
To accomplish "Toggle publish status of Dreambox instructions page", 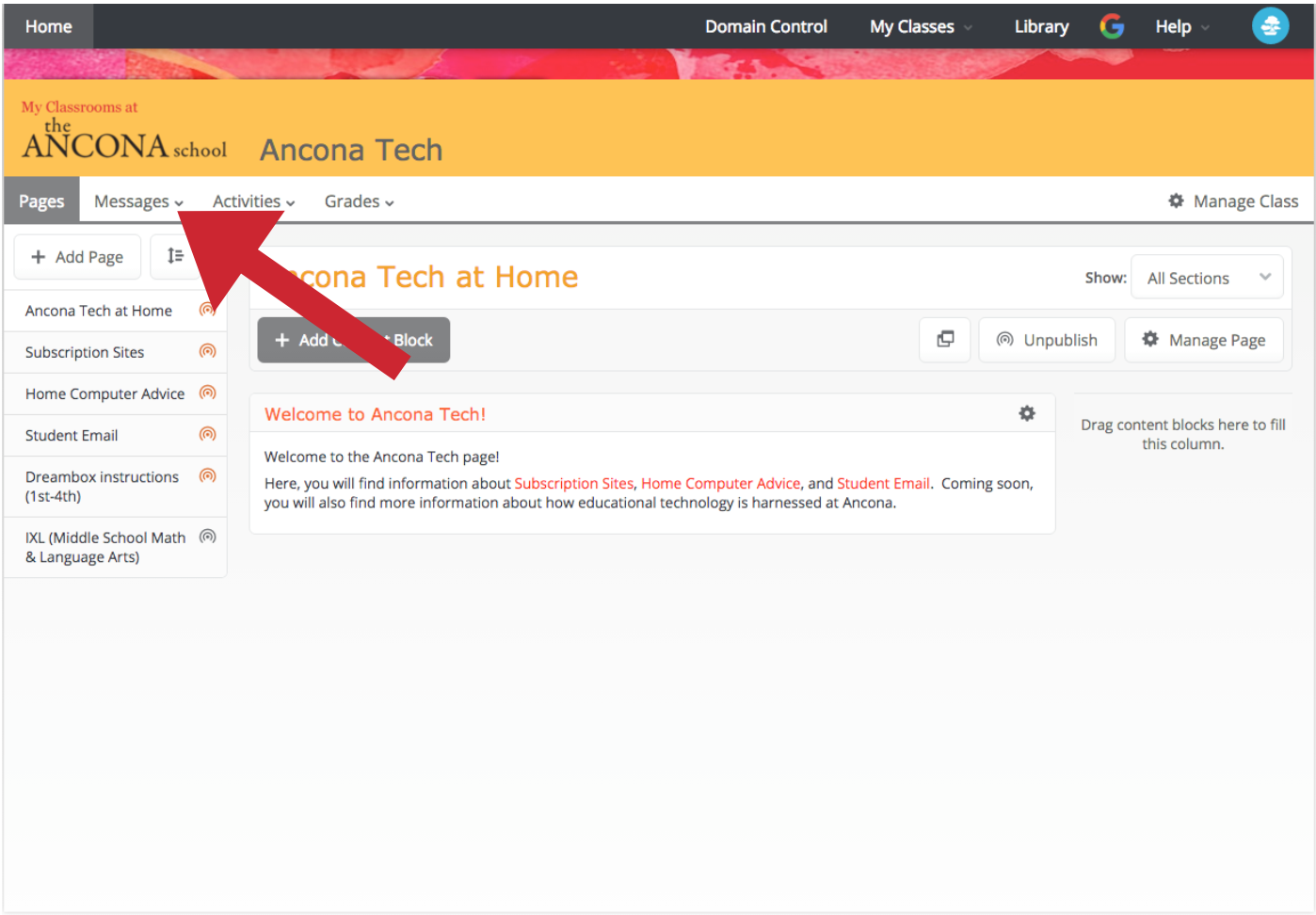I will [208, 475].
